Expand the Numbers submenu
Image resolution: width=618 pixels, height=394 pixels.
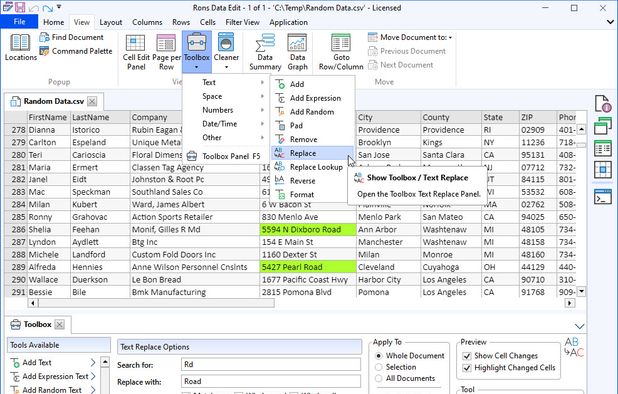point(226,110)
